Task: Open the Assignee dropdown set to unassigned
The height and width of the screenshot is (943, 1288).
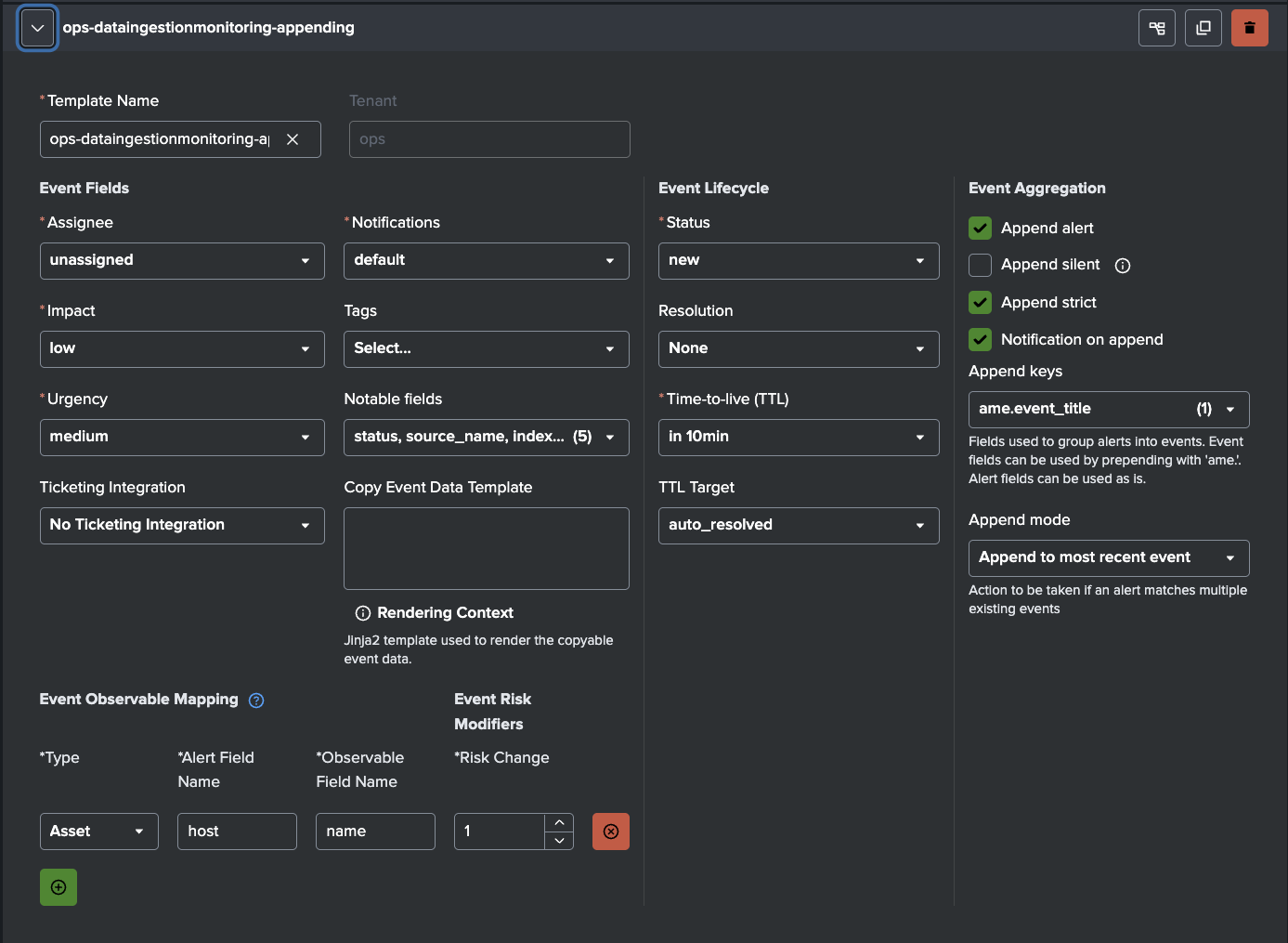Action: tap(182, 261)
